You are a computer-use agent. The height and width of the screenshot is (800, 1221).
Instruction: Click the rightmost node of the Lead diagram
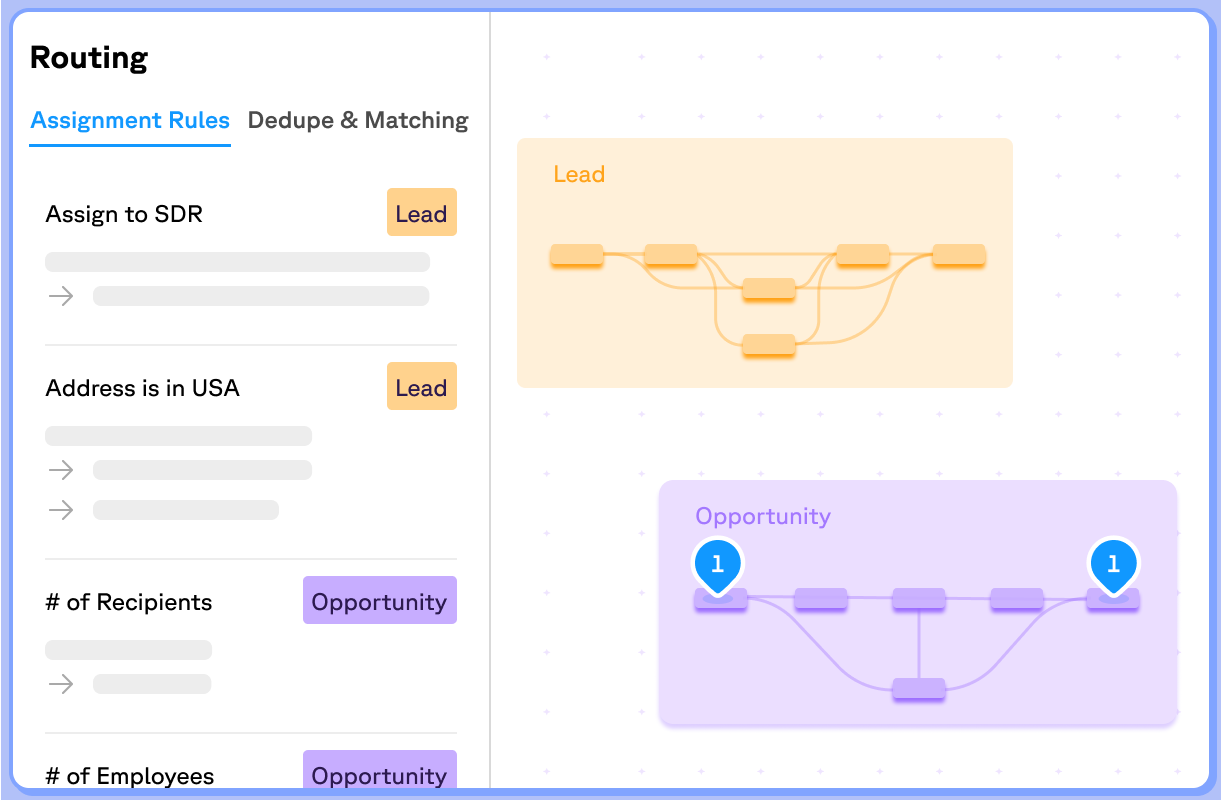coord(958,255)
